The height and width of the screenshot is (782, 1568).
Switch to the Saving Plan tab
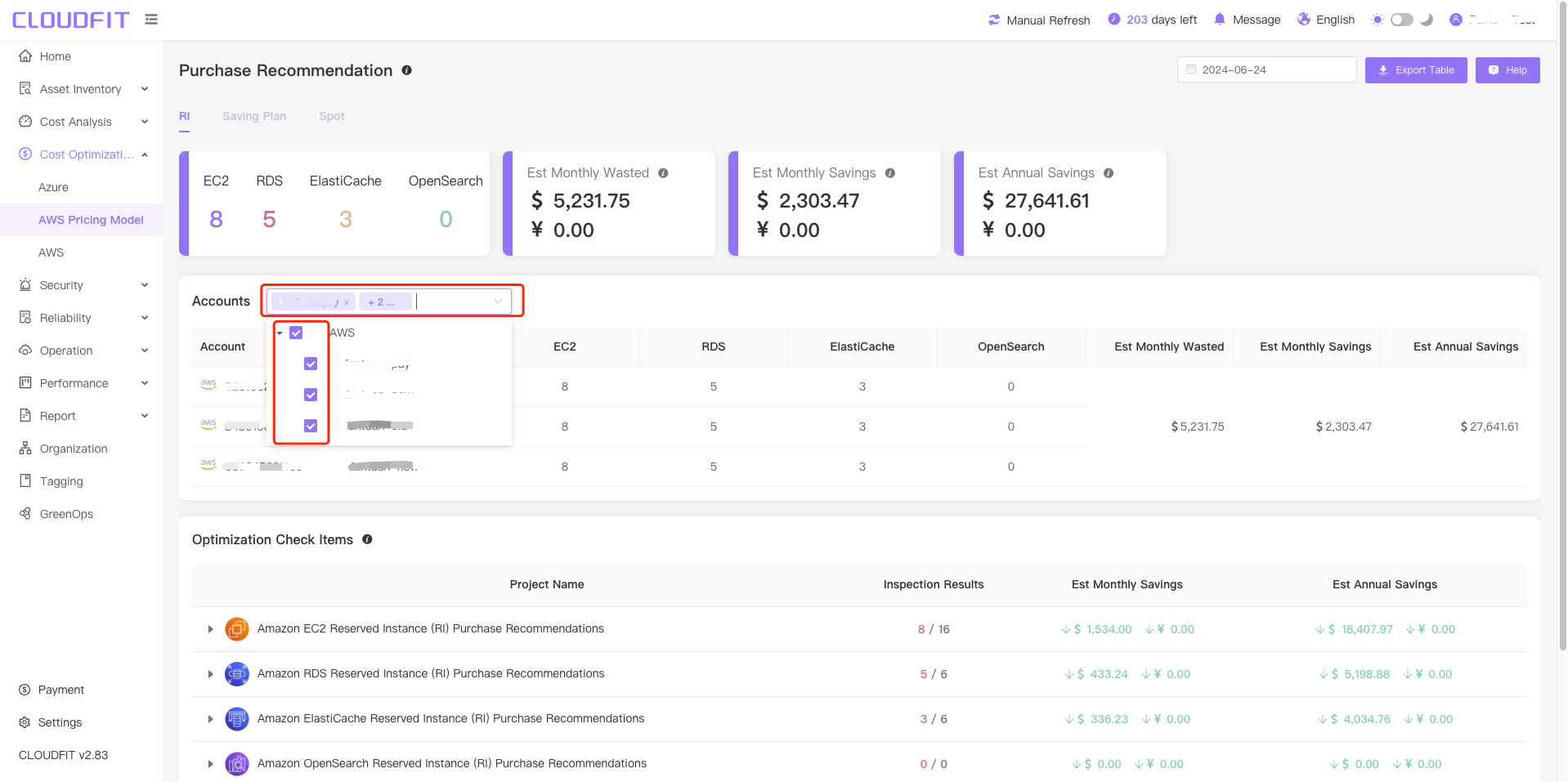coord(254,116)
